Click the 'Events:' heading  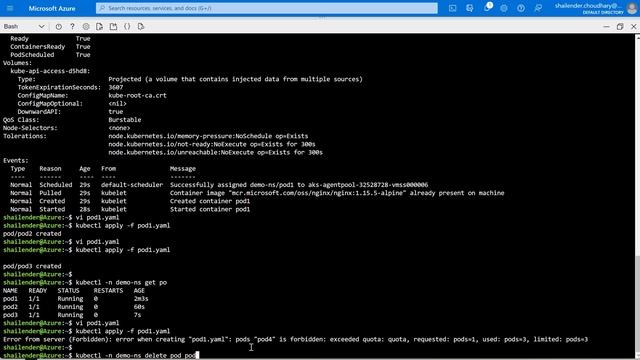16,160
